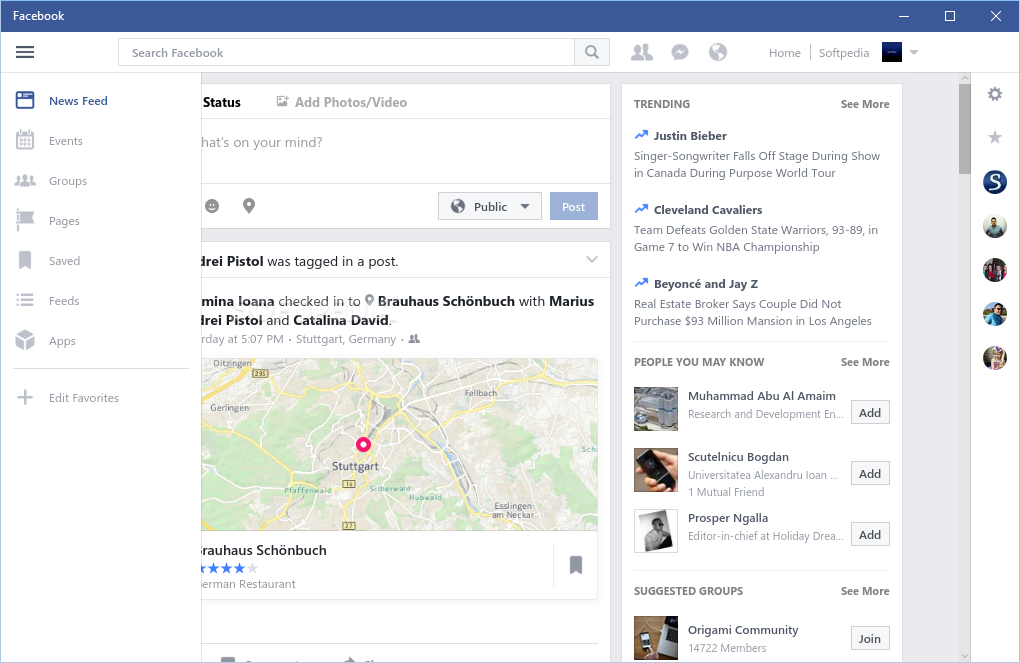Focus the Search Facebook field
The height and width of the screenshot is (663, 1020).
coord(346,52)
